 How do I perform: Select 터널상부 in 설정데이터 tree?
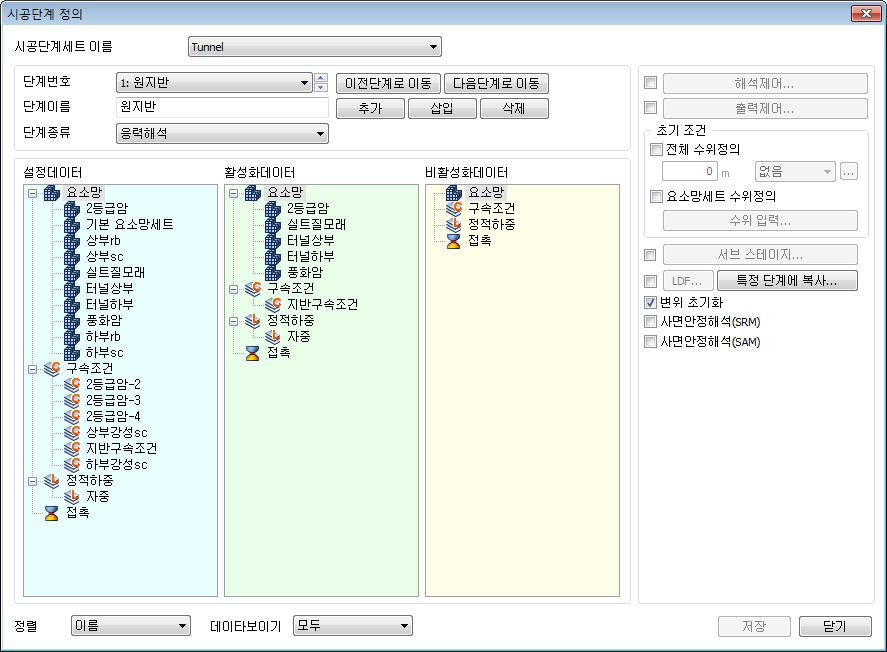click(x=110, y=288)
